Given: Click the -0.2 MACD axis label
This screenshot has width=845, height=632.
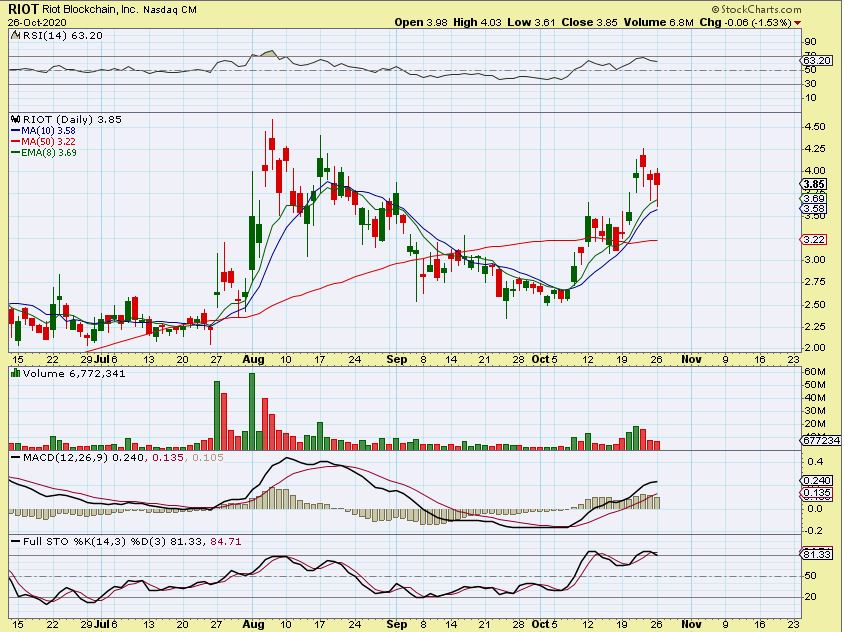Looking at the screenshot, I should point(814,531).
